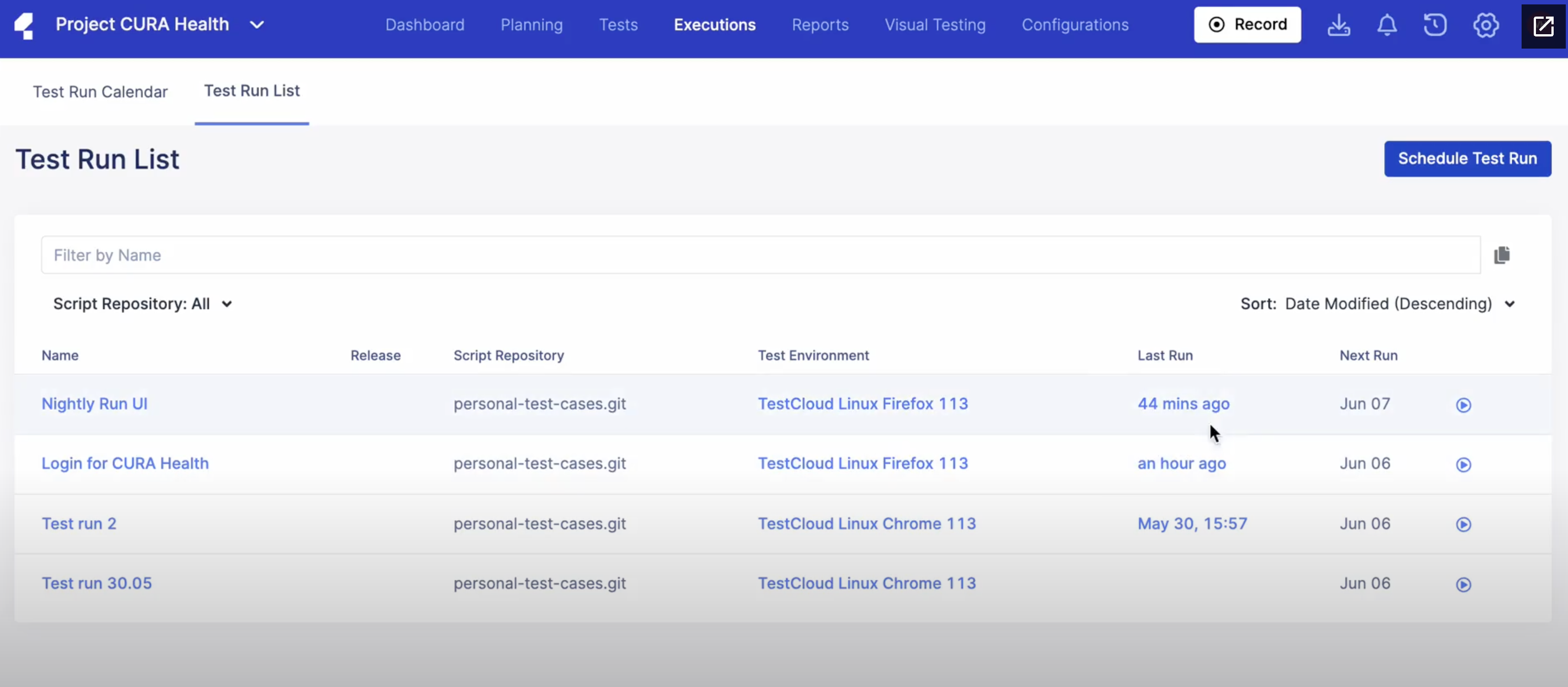Select Executions from navigation menu
Screen dimensions: 1568x687
714,24
